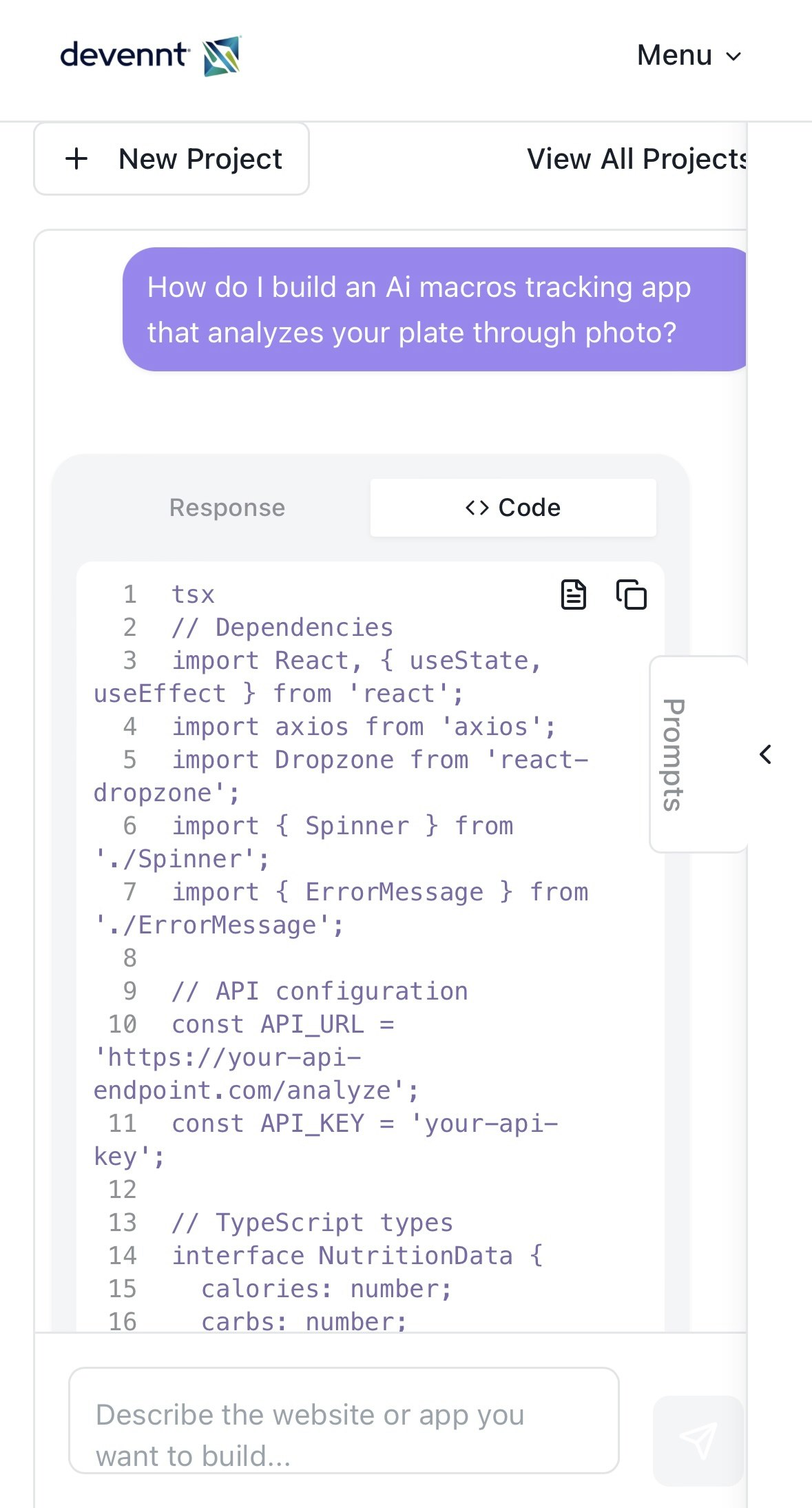
Task: Click code line 14 interface NutritionData
Action: [357, 1256]
